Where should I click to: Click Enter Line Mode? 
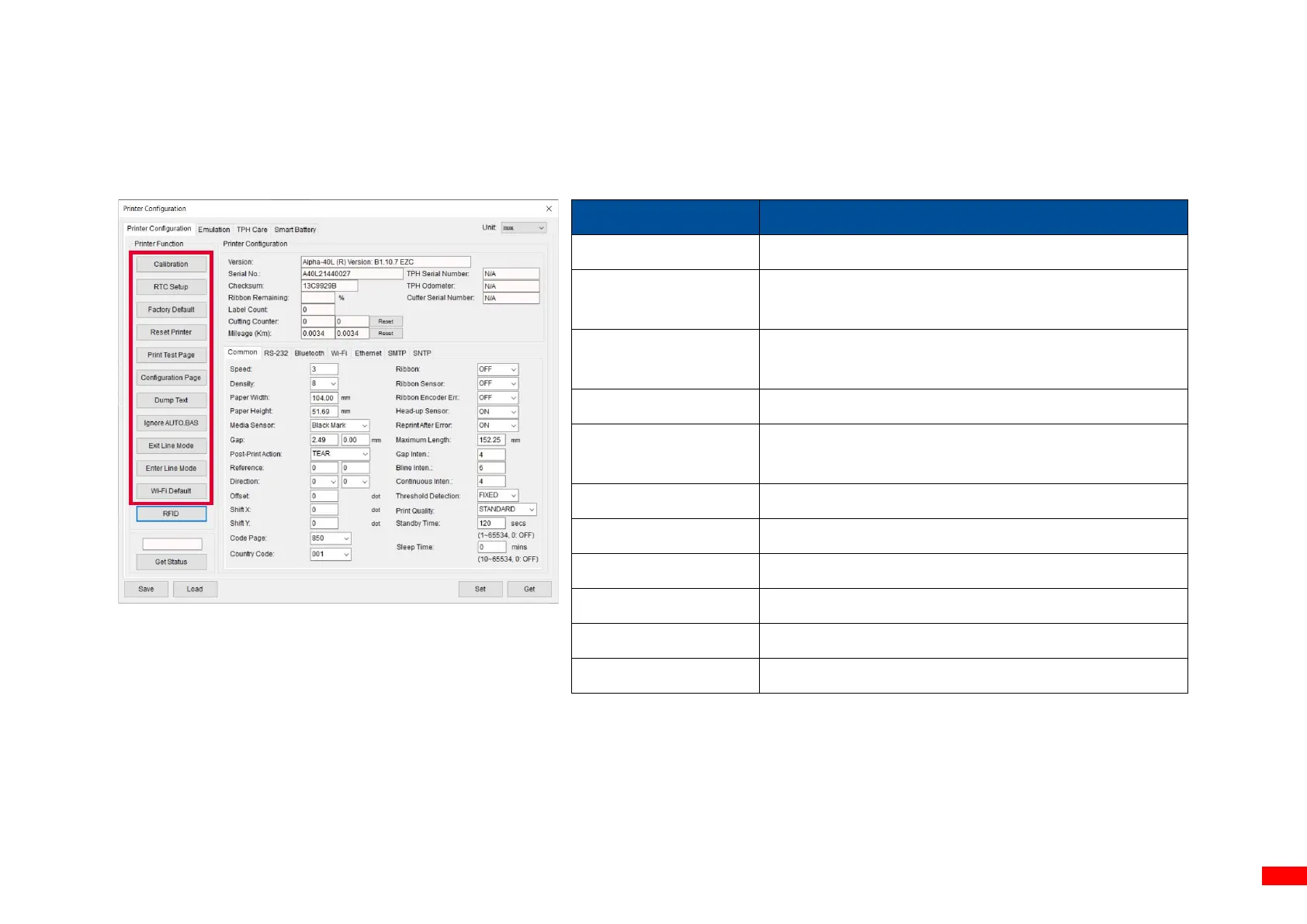171,469
